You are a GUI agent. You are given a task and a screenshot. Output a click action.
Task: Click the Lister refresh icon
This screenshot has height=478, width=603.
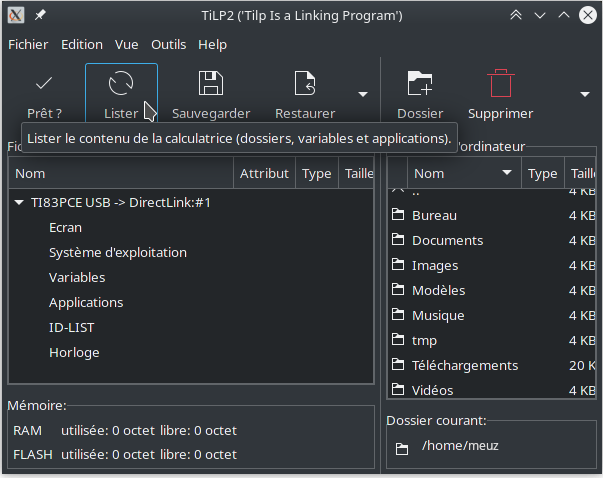point(121,83)
